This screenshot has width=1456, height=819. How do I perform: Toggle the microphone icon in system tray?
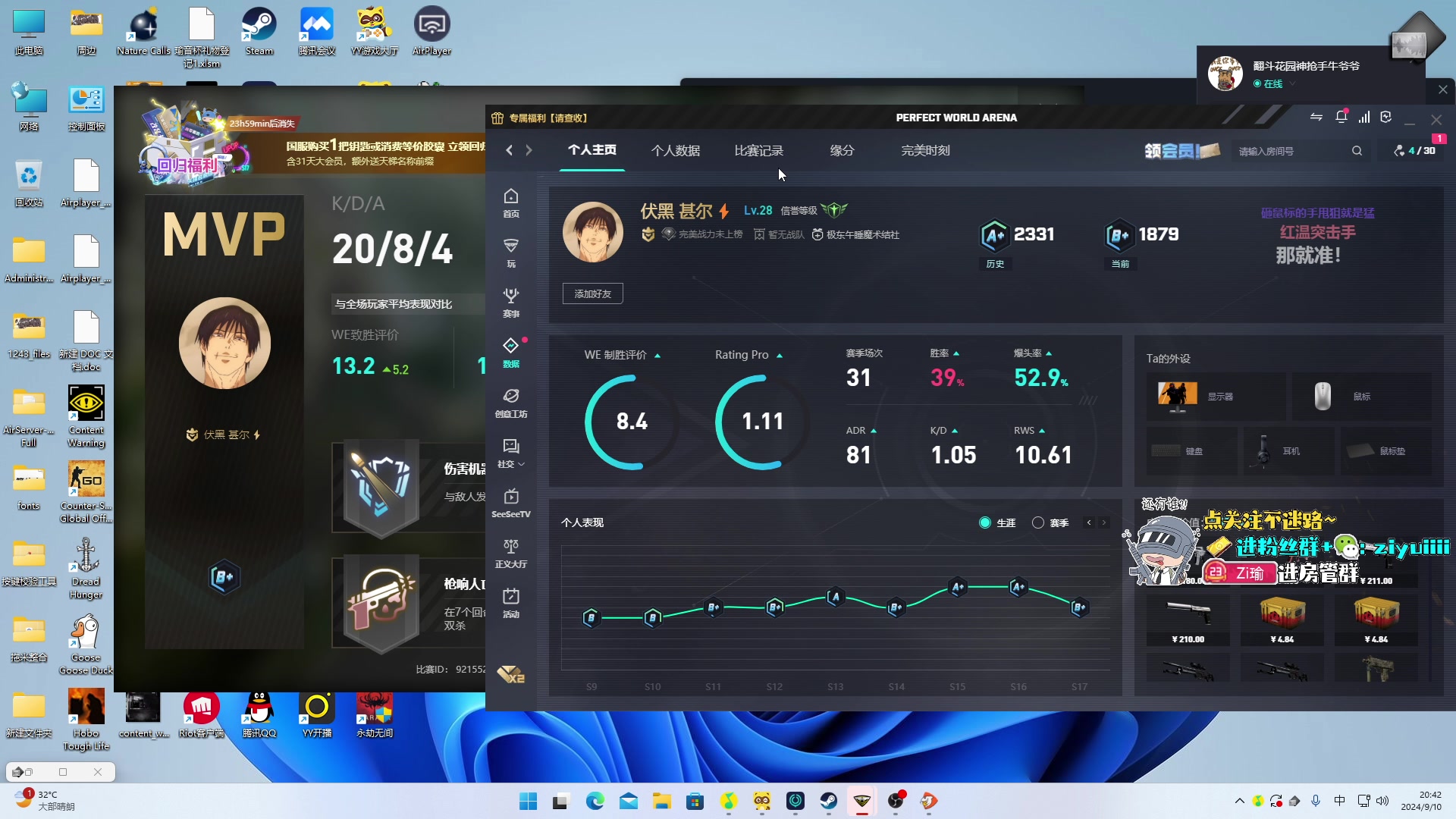(x=1316, y=801)
